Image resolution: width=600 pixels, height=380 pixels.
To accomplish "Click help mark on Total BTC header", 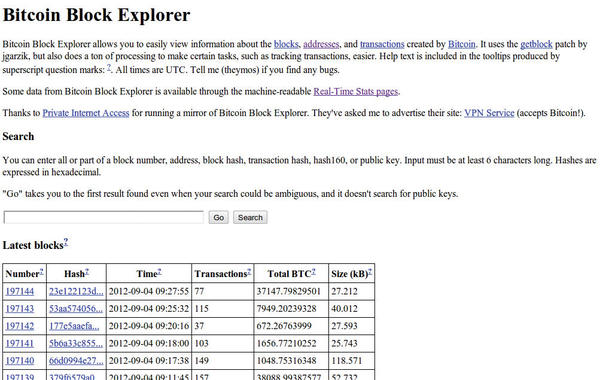I will pyautogui.click(x=313, y=271).
